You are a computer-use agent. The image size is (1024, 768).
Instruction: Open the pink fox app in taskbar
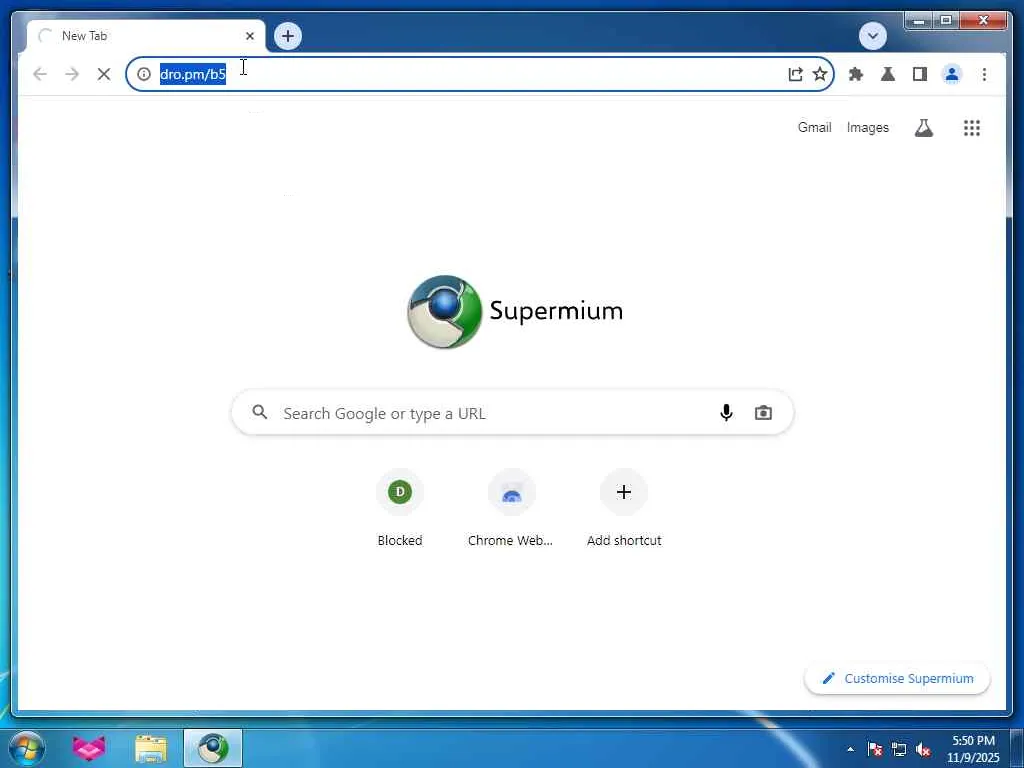(88, 748)
